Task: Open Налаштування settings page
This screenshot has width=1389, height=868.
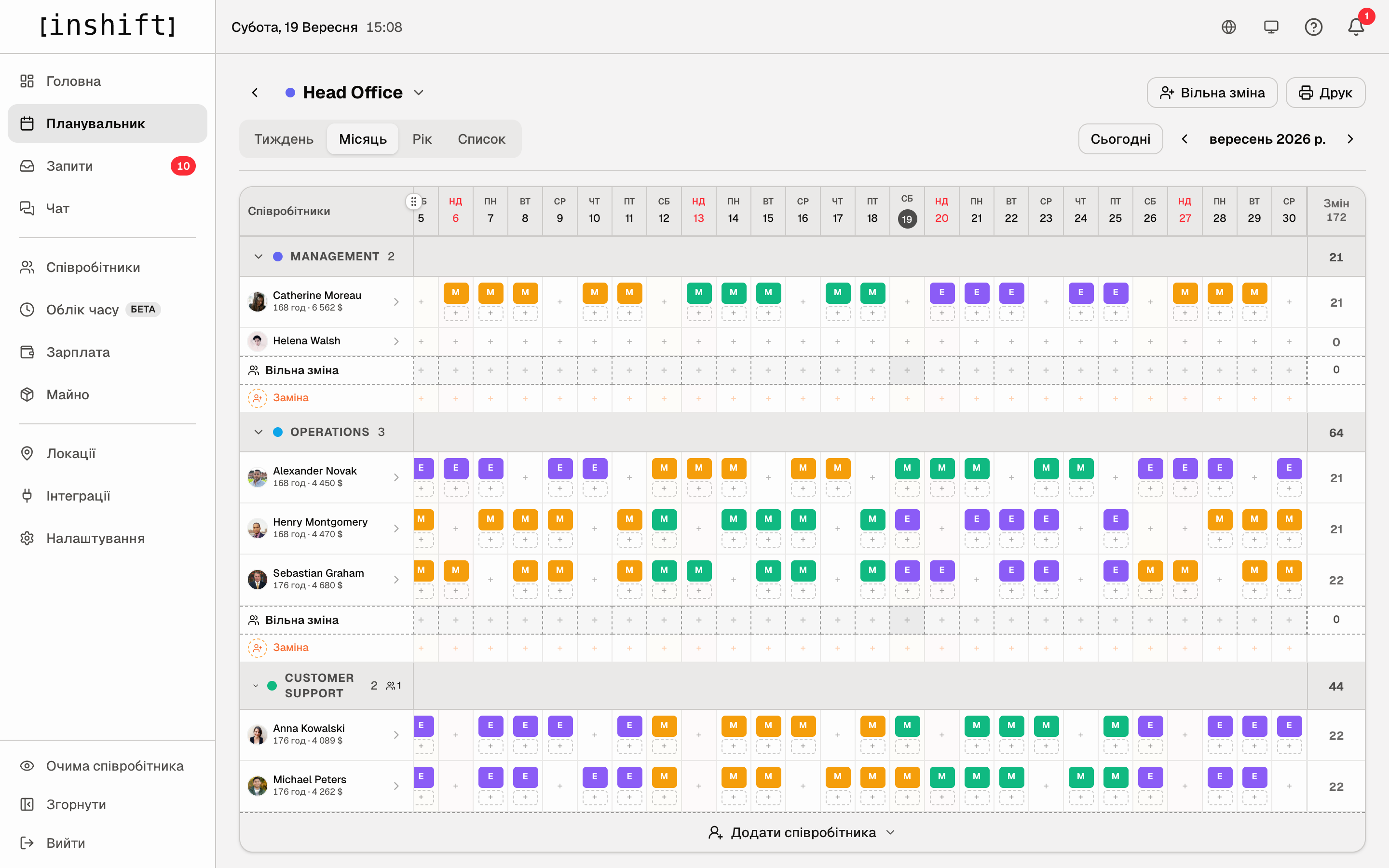Action: (108, 539)
